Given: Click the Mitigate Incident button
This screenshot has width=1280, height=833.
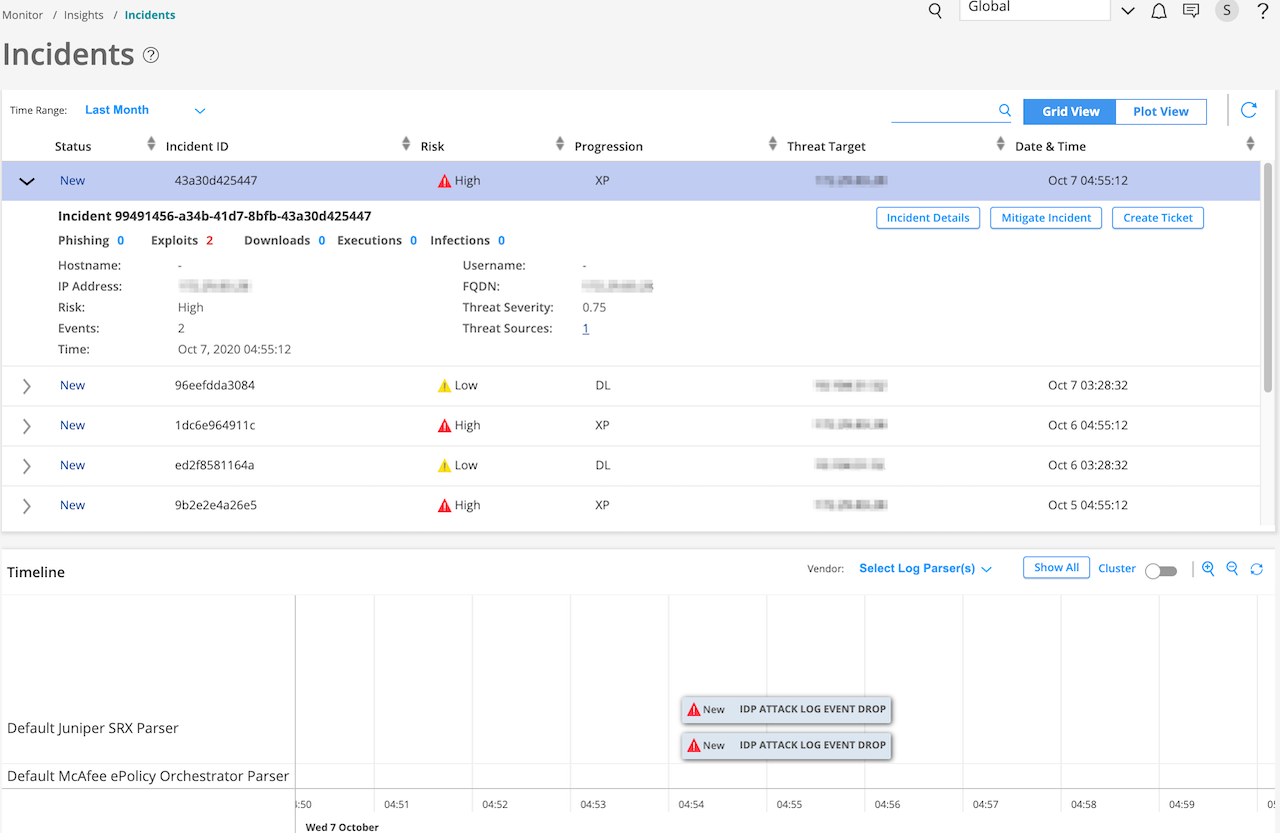Looking at the screenshot, I should [x=1046, y=218].
